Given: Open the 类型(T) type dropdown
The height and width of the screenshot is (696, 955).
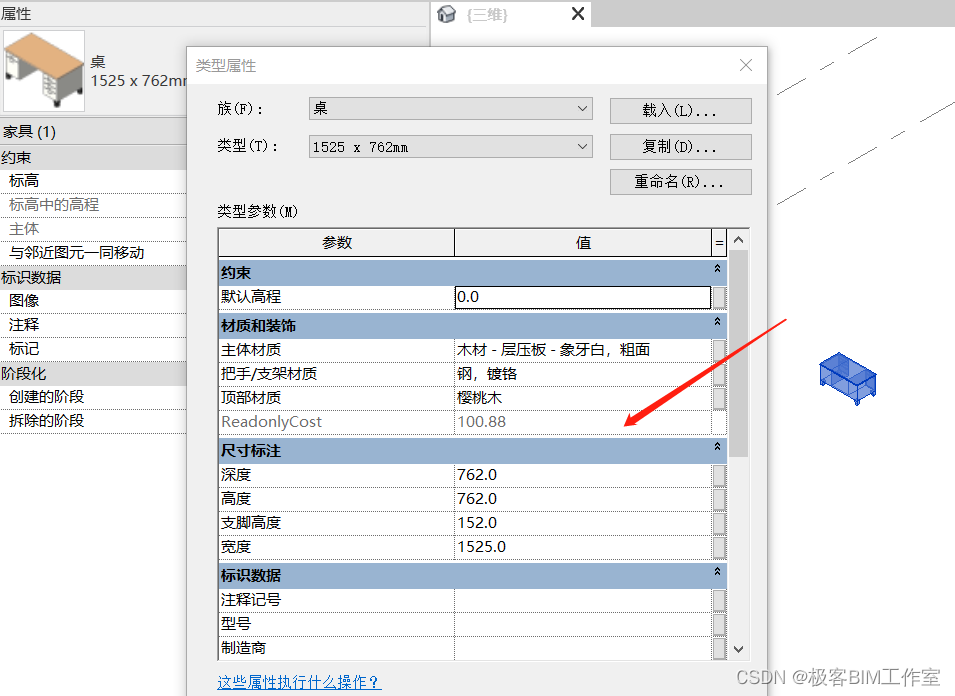Looking at the screenshot, I should pos(582,146).
